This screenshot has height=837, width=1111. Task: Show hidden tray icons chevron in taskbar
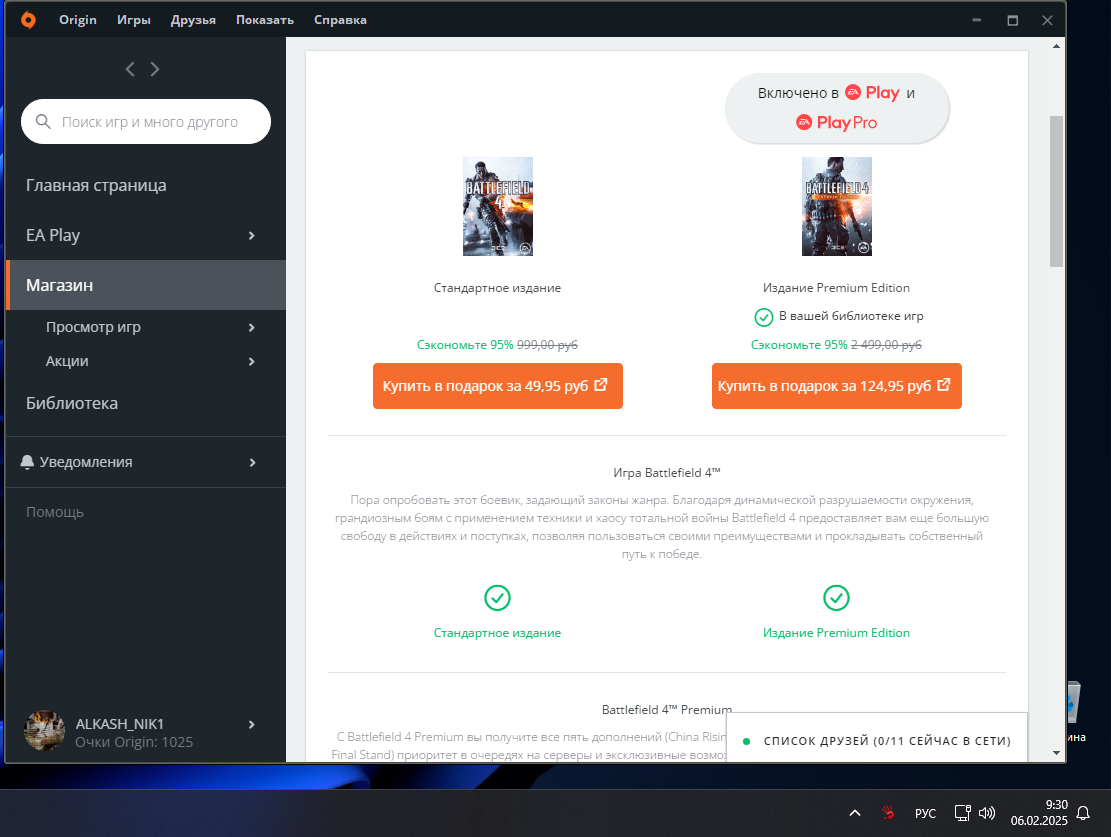(x=855, y=813)
